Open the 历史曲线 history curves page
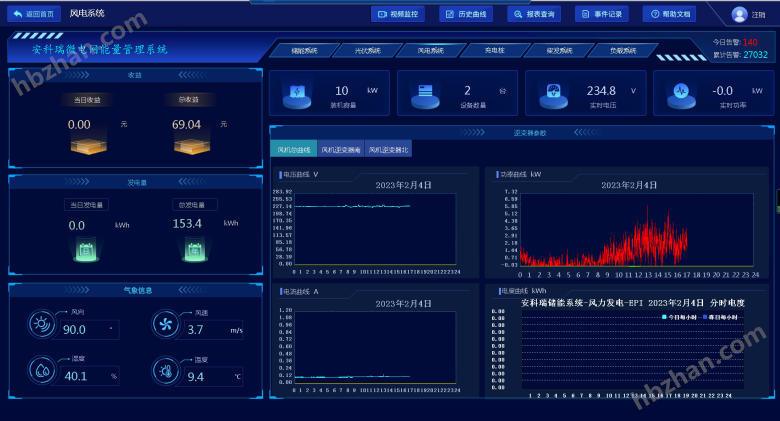The image size is (780, 421). (466, 14)
